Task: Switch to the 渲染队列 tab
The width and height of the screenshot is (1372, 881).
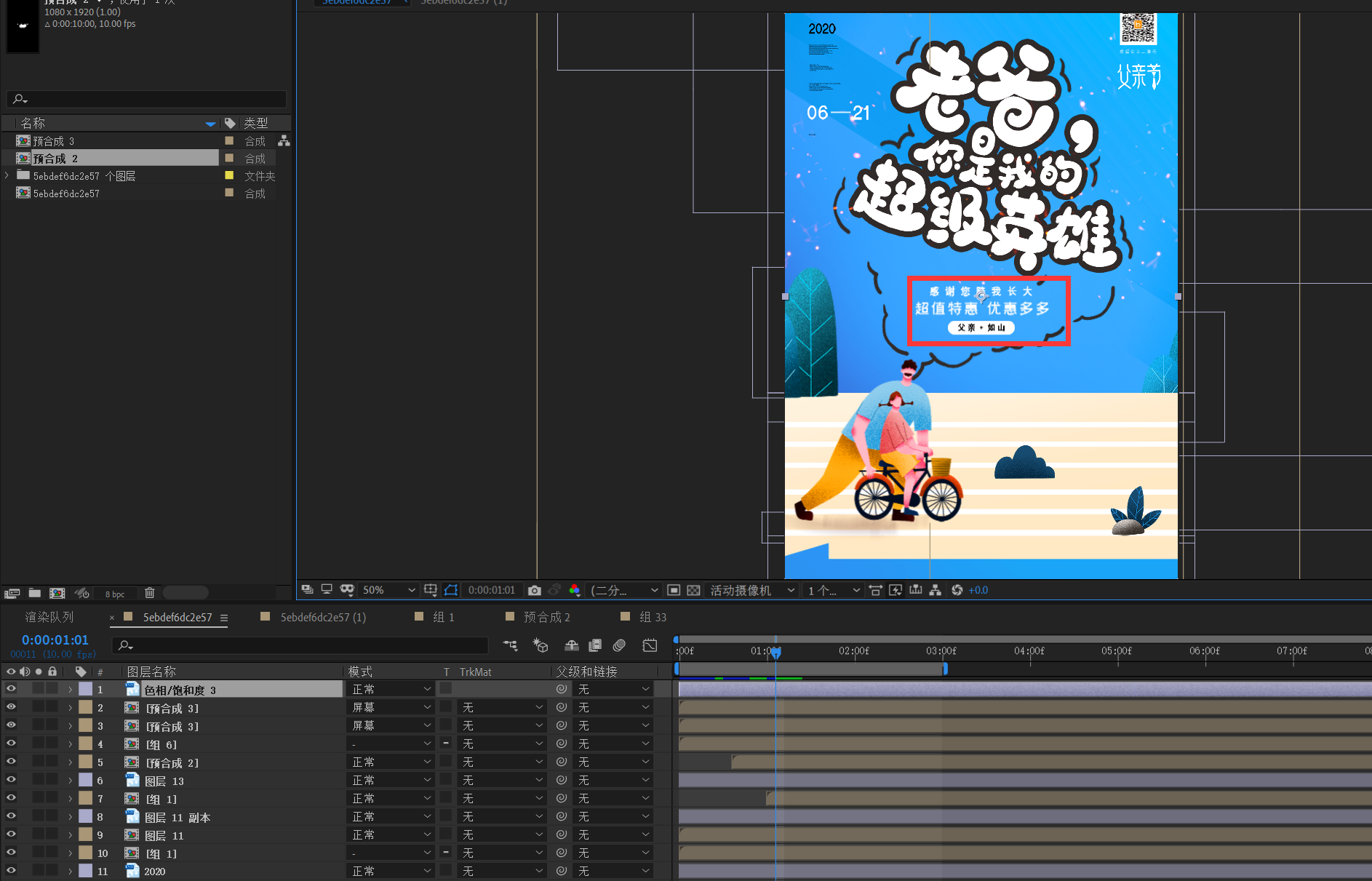Action: [49, 617]
